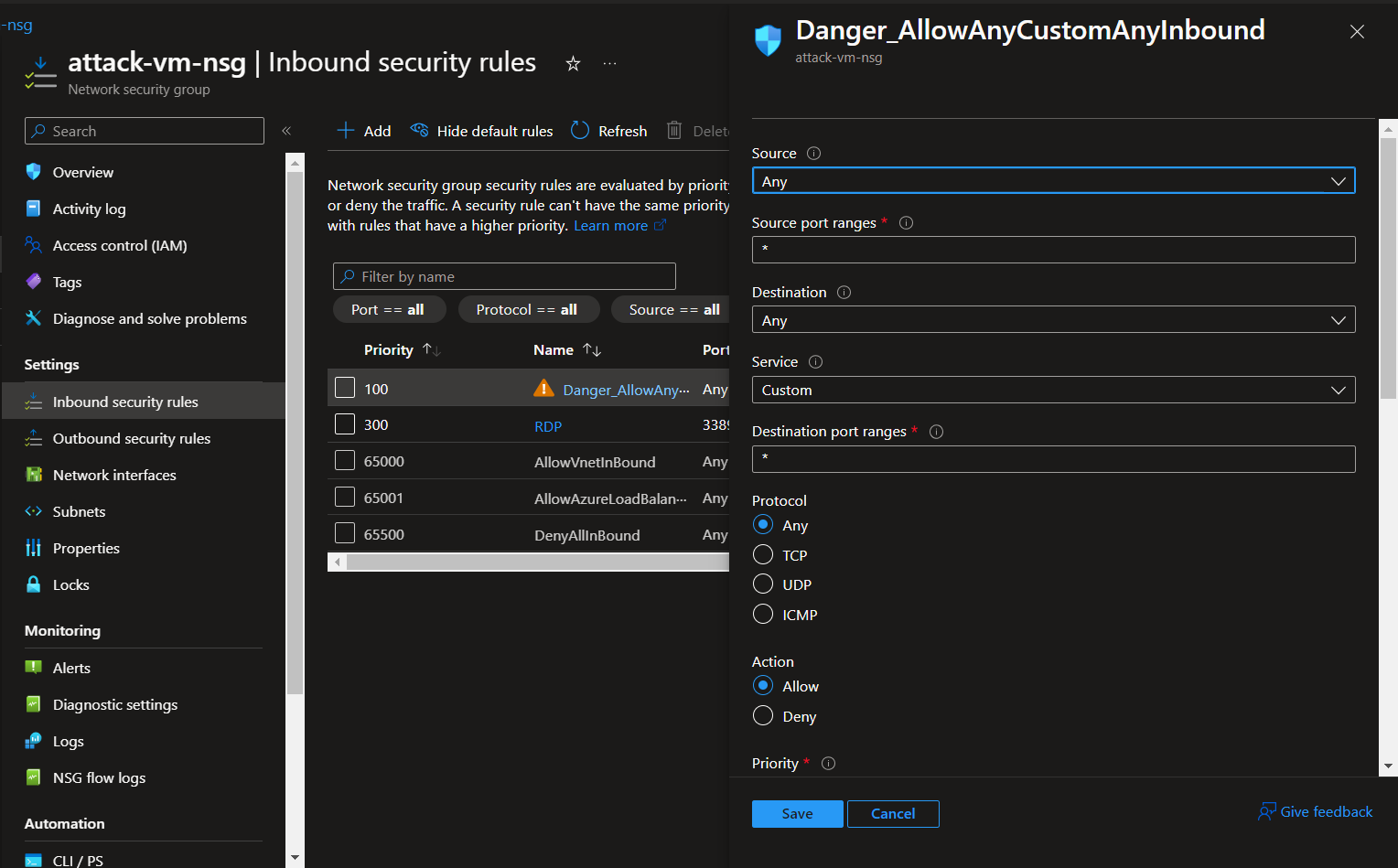This screenshot has height=868, width=1398.
Task: Click the Diagnose and solve problems wrench icon
Action: point(34,318)
